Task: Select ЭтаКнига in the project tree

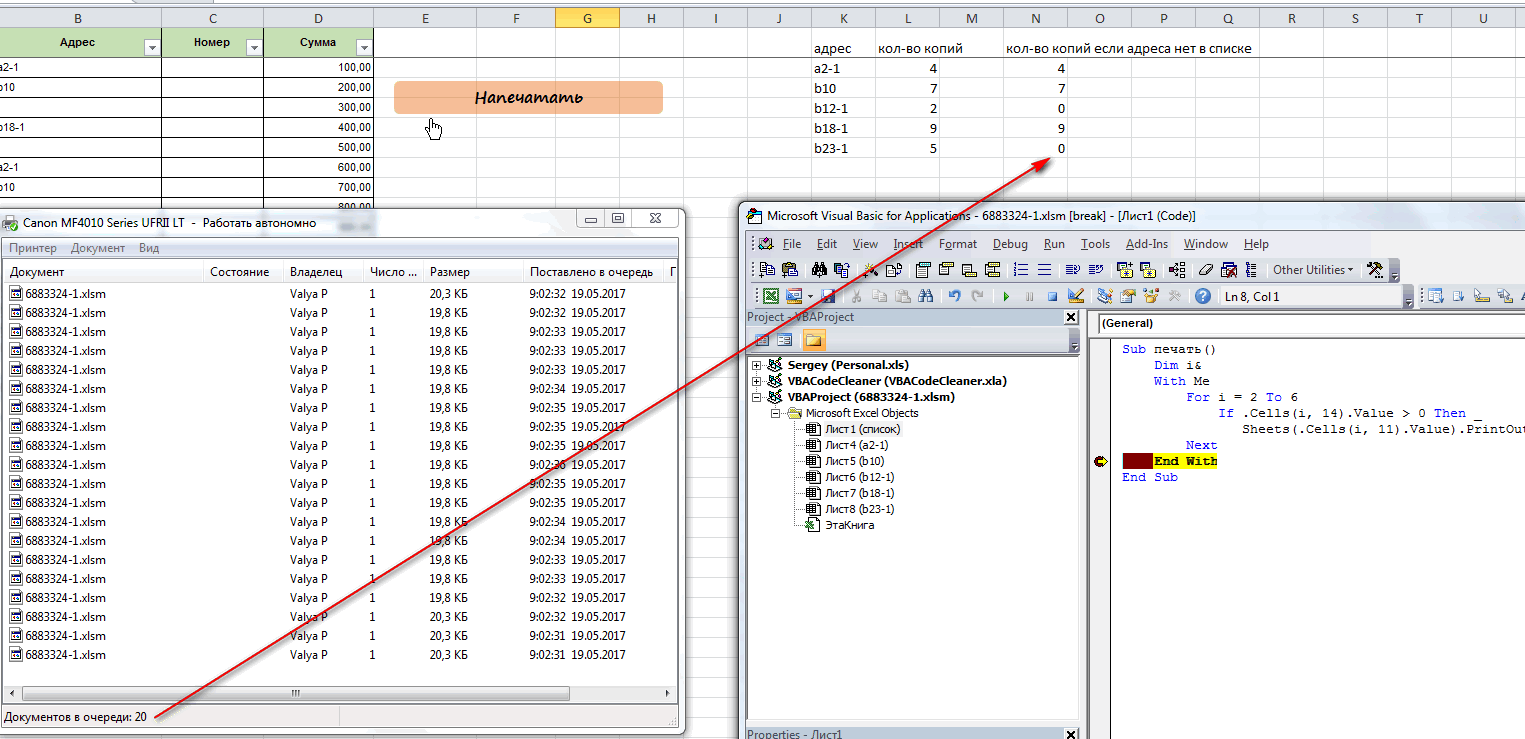Action: (x=849, y=525)
